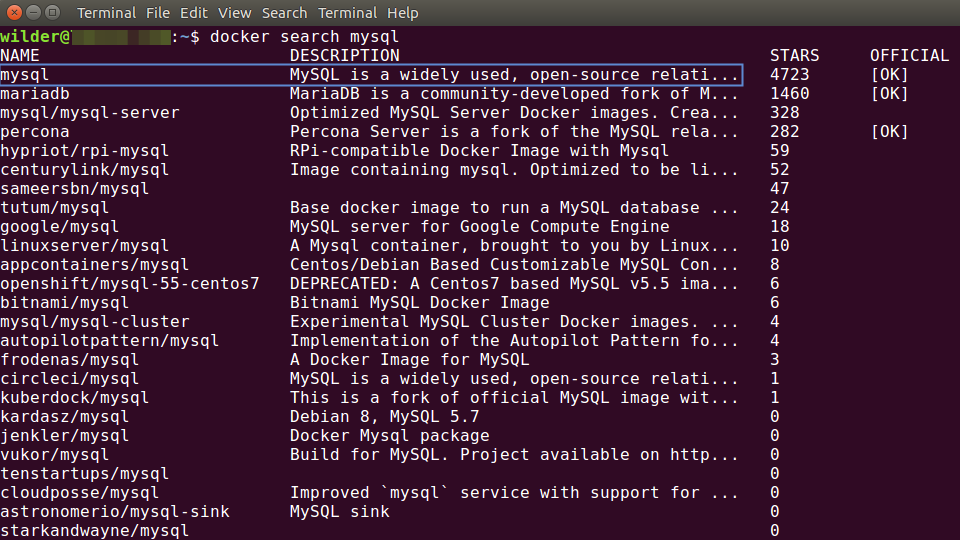The image size is (960, 540).
Task: Click the star count 24
Action: point(779,208)
